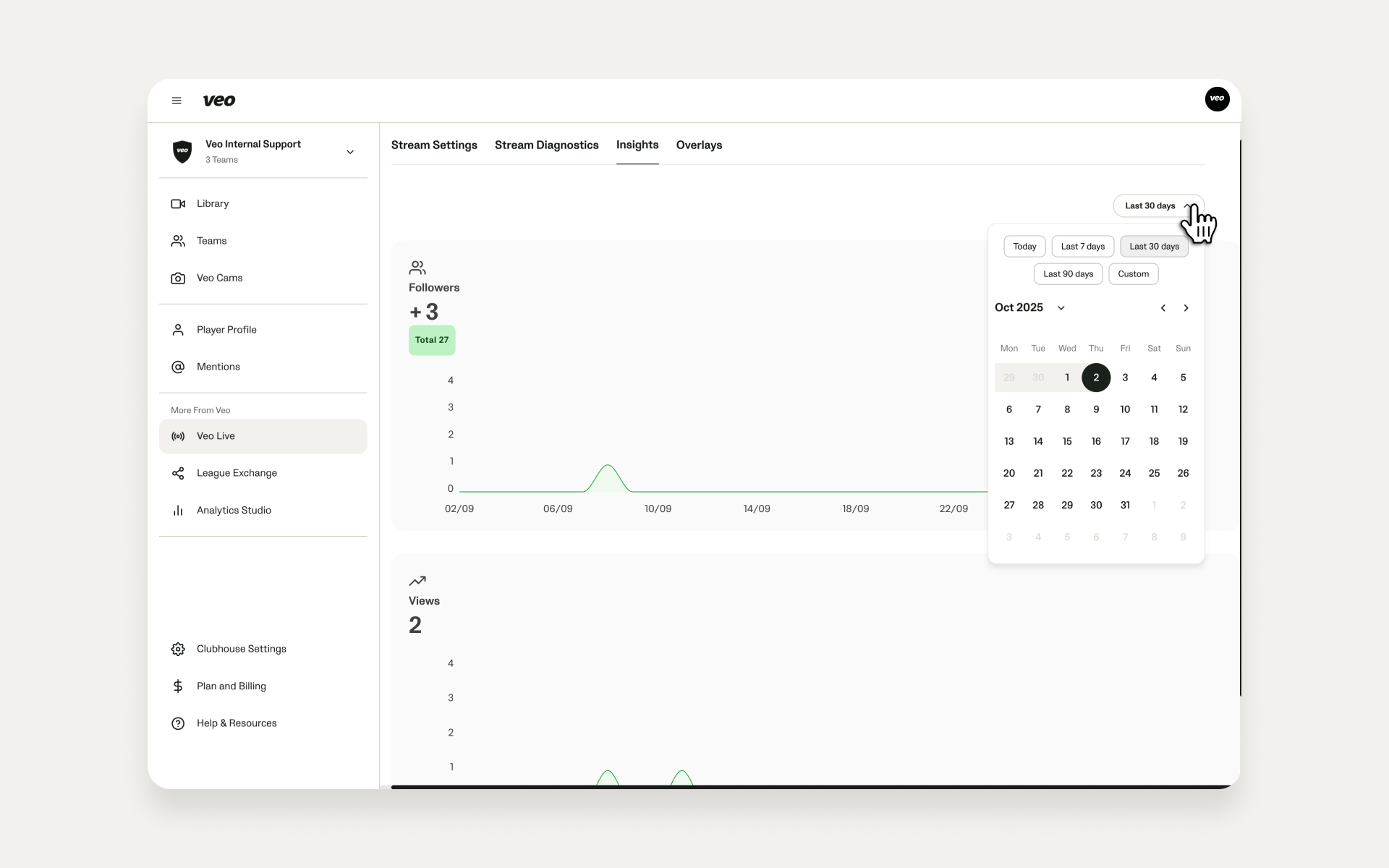This screenshot has width=1389, height=868.
Task: Select the Last 7 days preset
Action: (1083, 247)
